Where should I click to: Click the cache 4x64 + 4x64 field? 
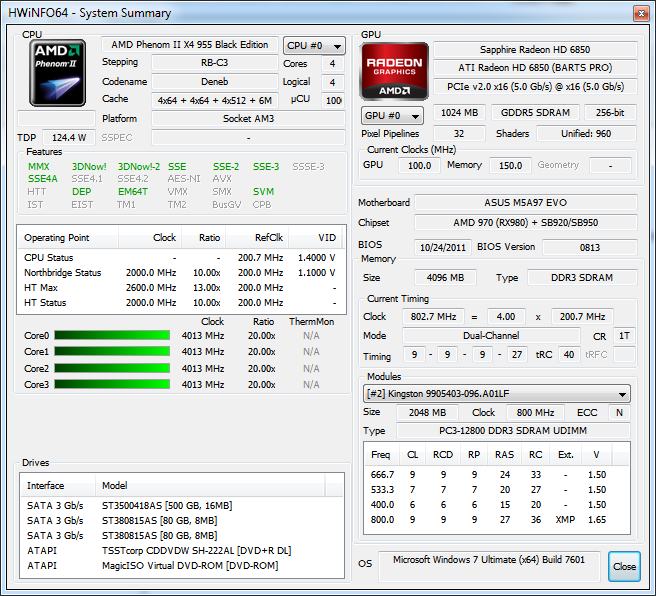pyautogui.click(x=215, y=100)
